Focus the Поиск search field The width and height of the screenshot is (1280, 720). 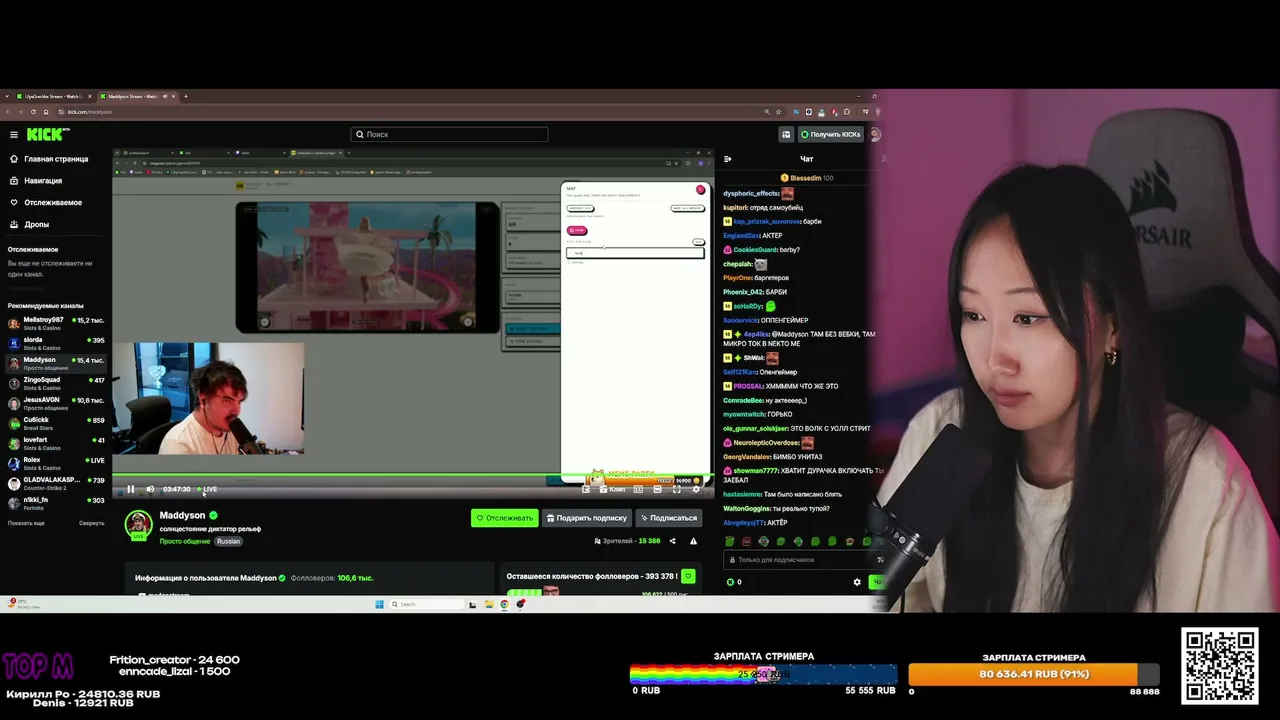pos(449,134)
